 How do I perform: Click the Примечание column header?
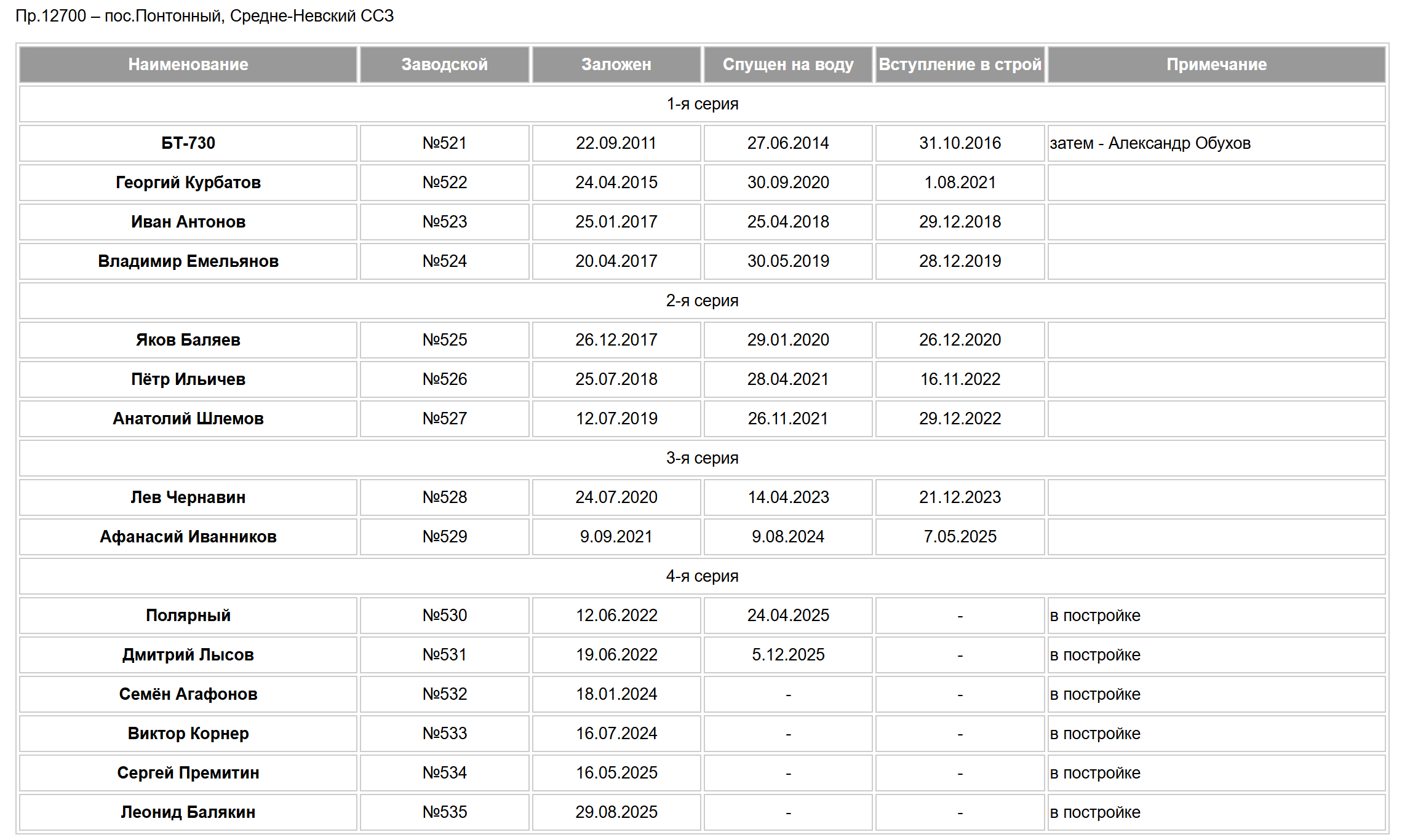click(x=1216, y=65)
